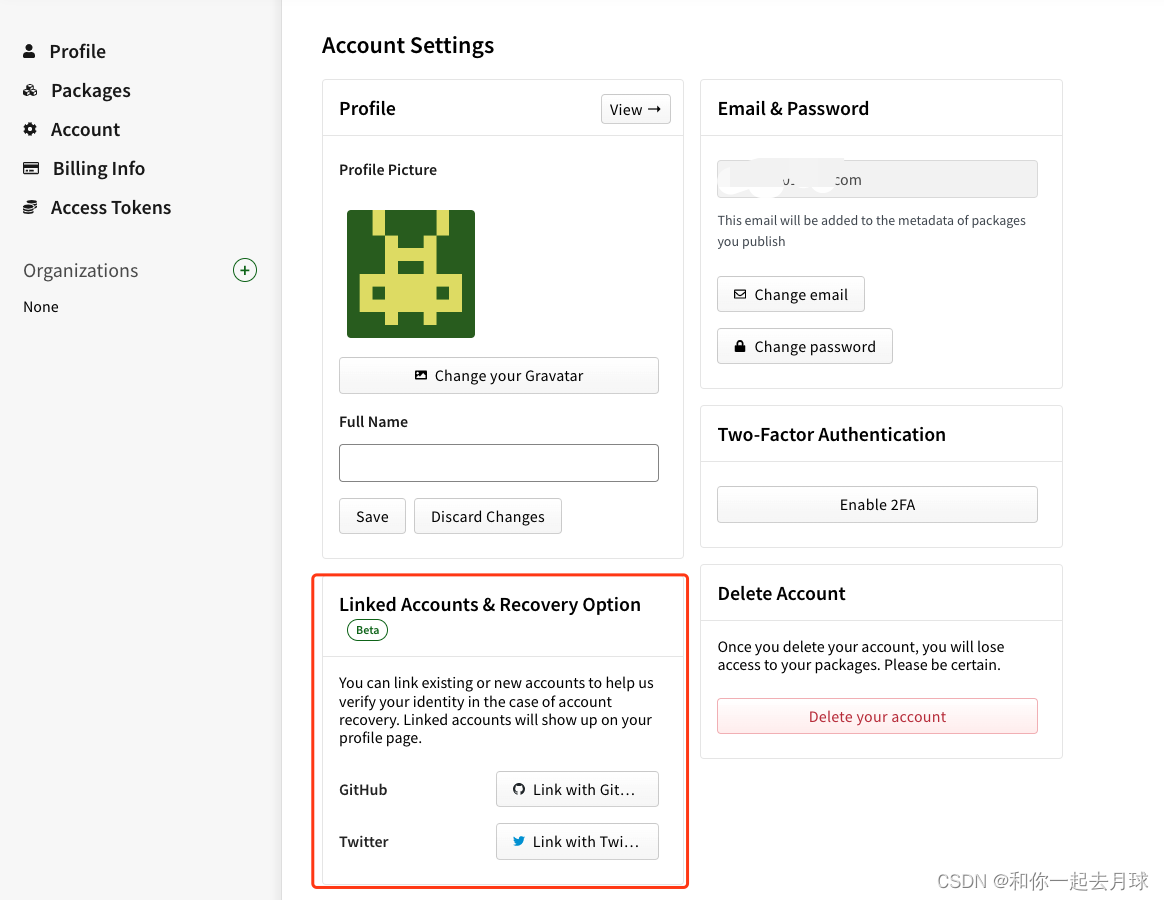
Task: Click the Change password button
Action: 805,347
